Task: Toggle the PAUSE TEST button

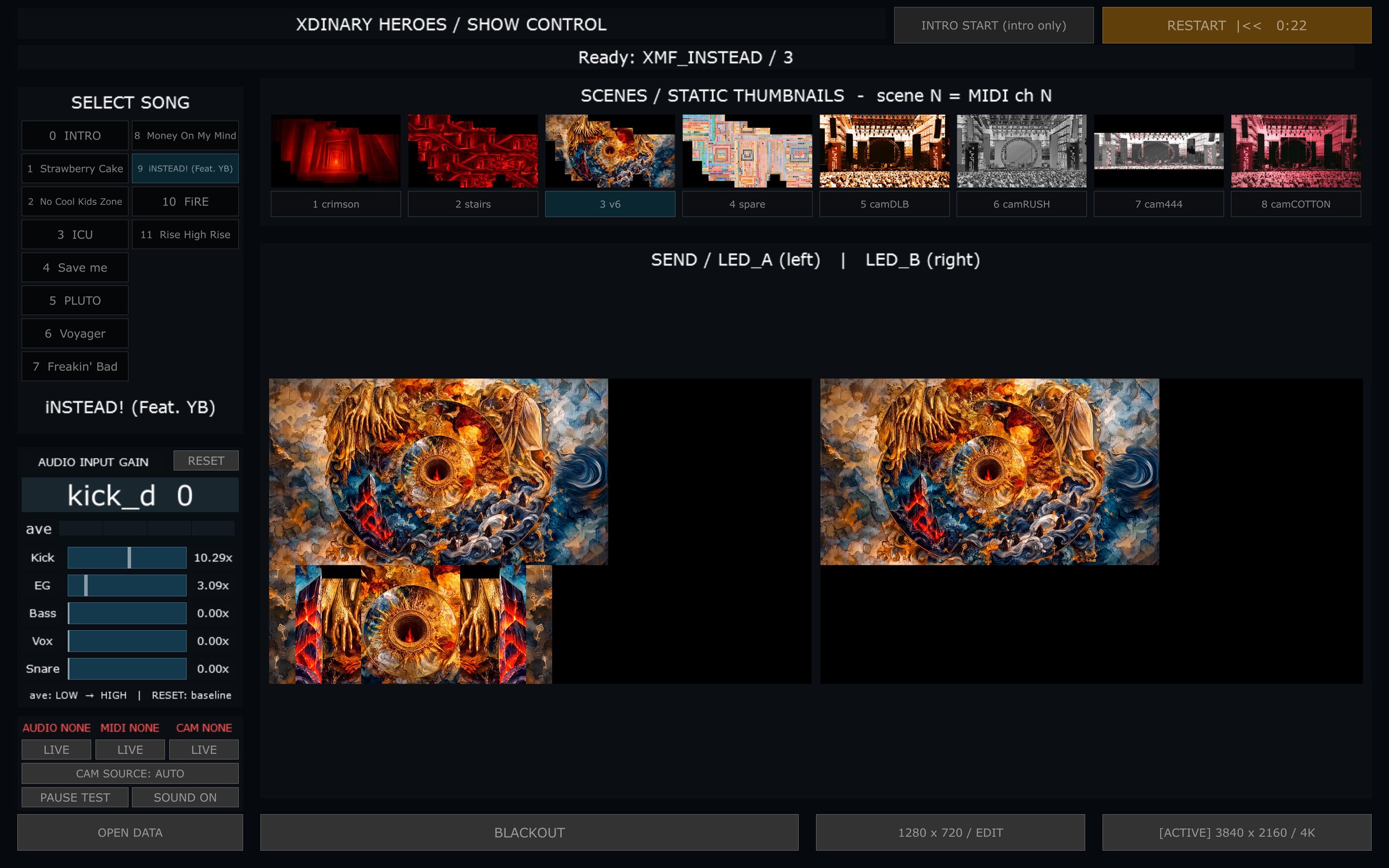Action: [x=75, y=797]
